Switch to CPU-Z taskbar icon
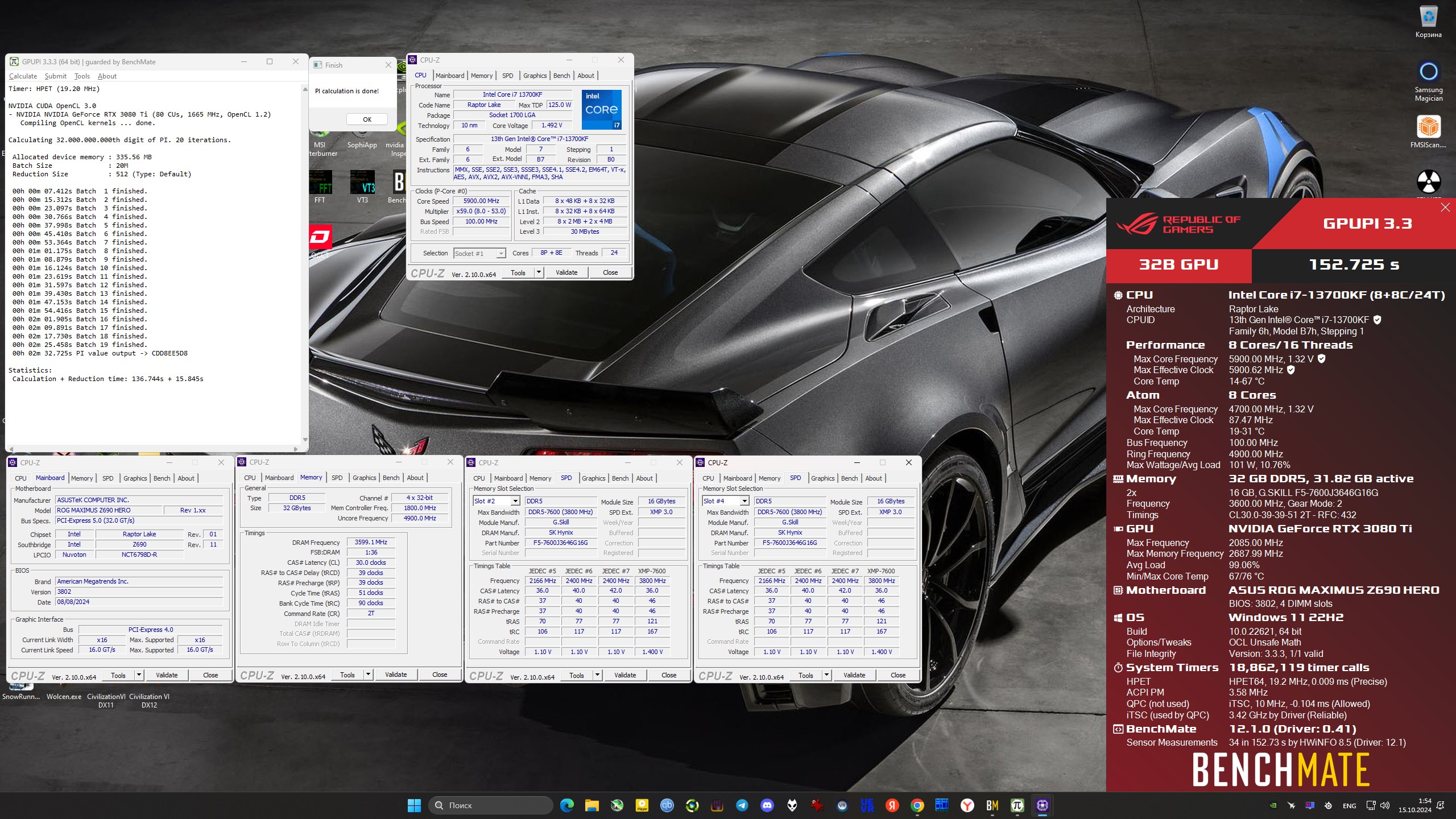This screenshot has height=819, width=1456. tap(1042, 805)
